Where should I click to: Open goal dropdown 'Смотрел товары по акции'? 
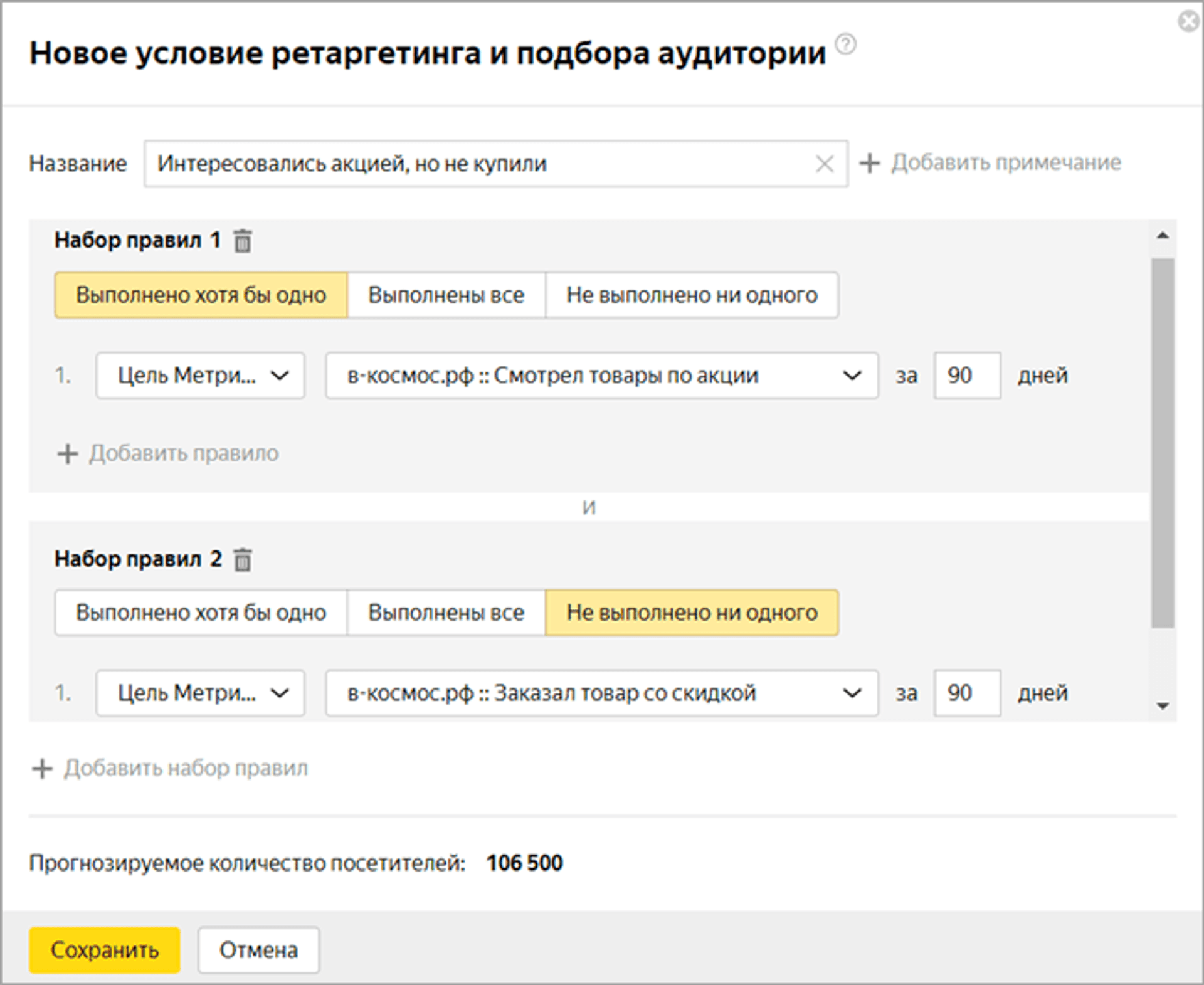pos(601,376)
